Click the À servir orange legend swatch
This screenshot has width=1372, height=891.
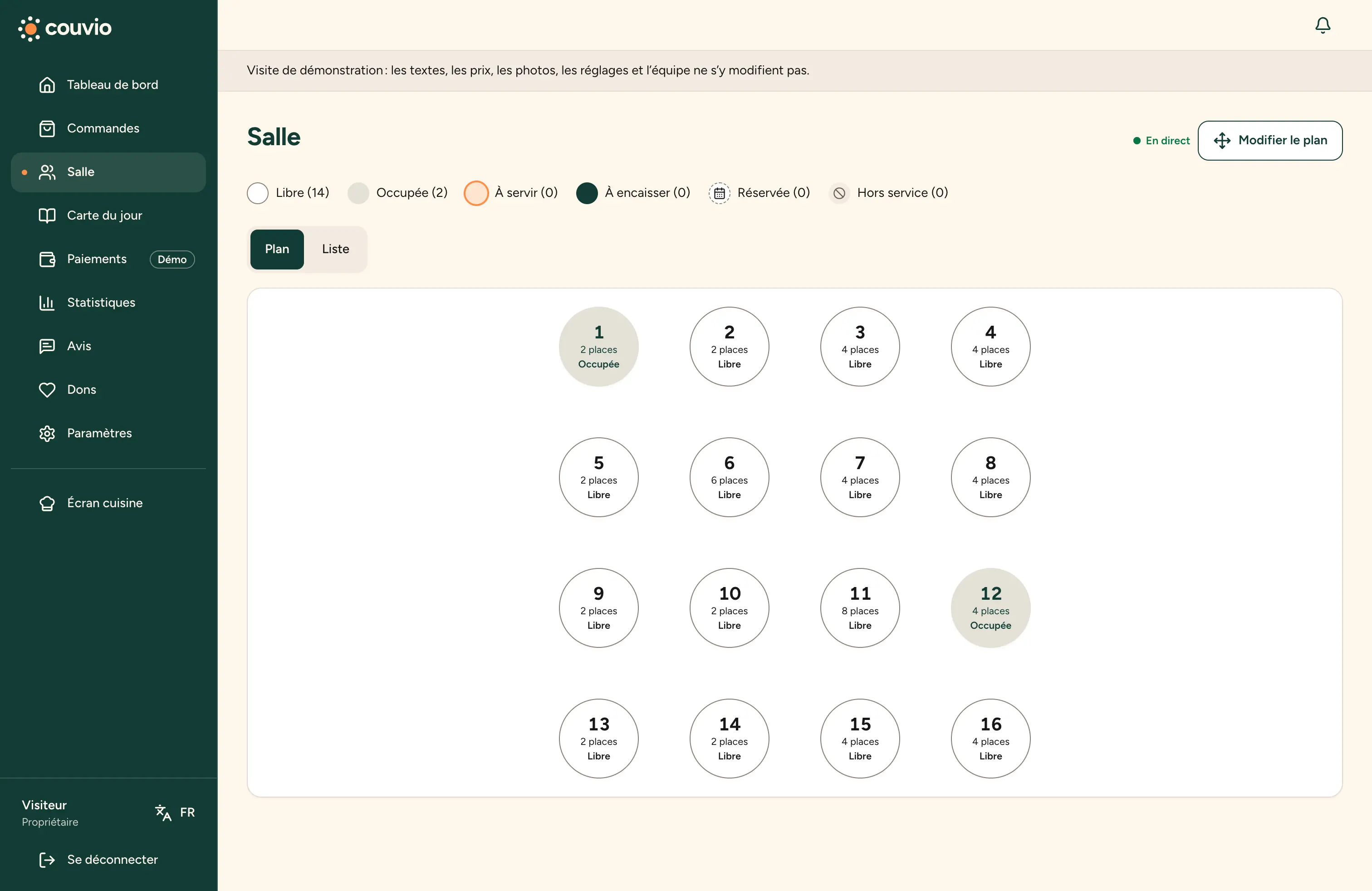[476, 193]
